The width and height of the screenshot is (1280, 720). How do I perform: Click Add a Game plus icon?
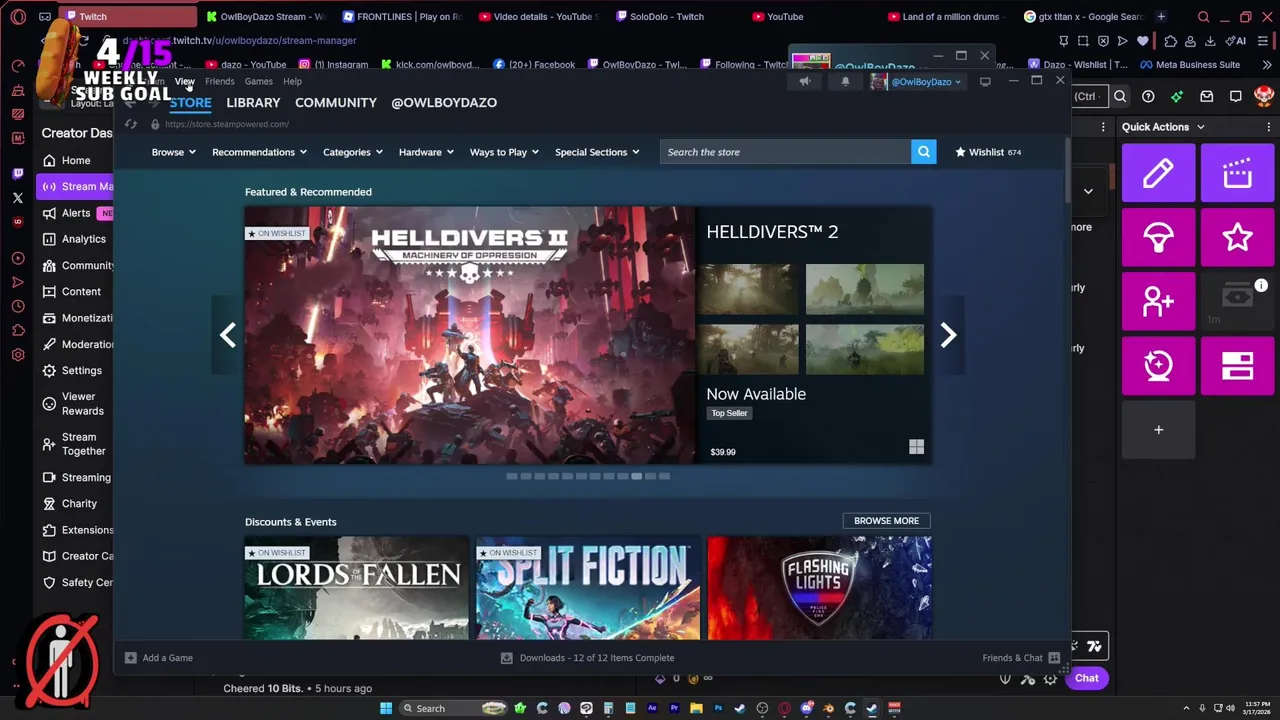[x=130, y=658]
